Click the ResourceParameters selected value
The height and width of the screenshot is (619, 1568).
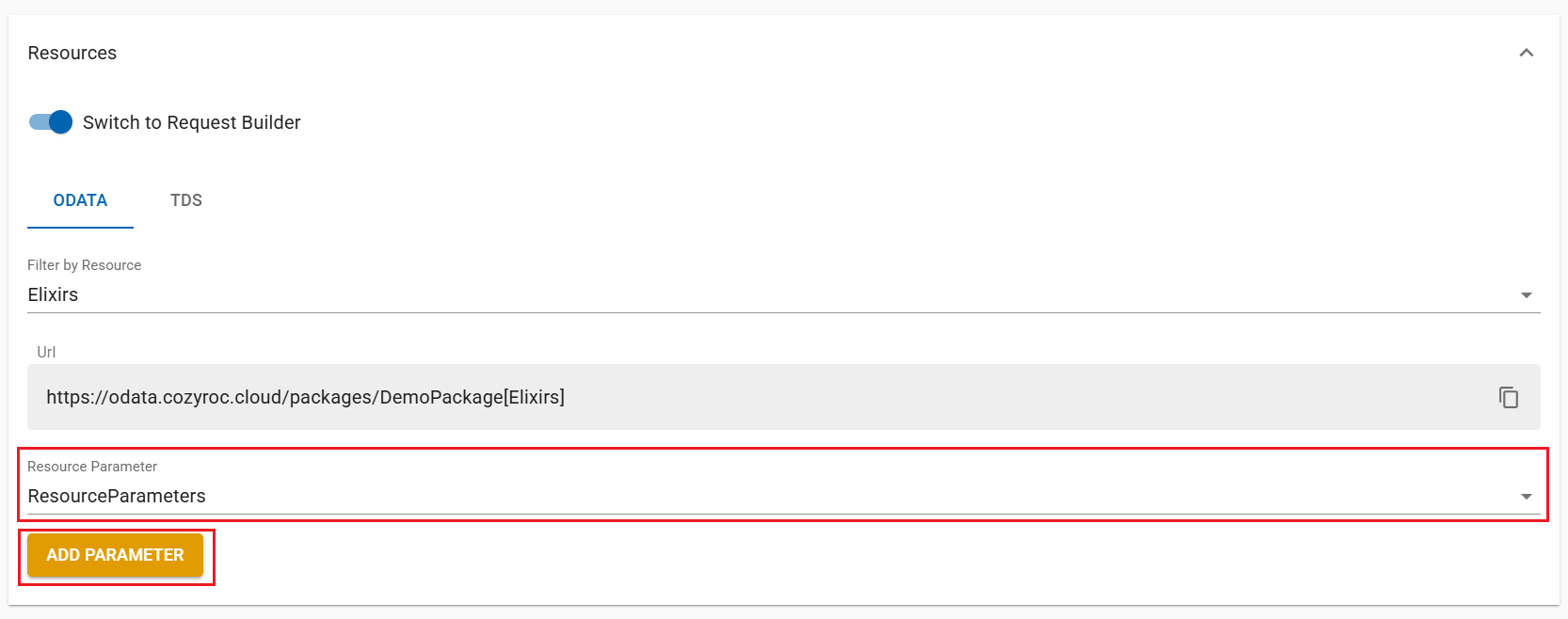117,496
